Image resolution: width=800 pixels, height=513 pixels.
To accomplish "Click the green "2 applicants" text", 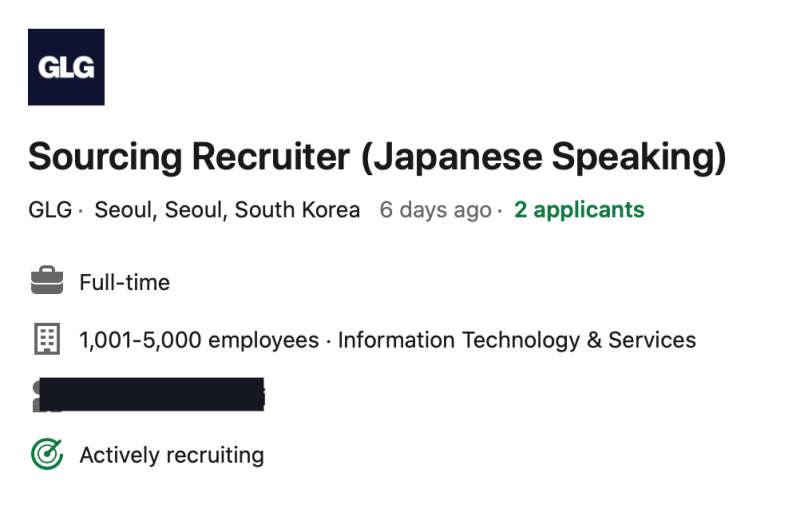I will coord(579,210).
